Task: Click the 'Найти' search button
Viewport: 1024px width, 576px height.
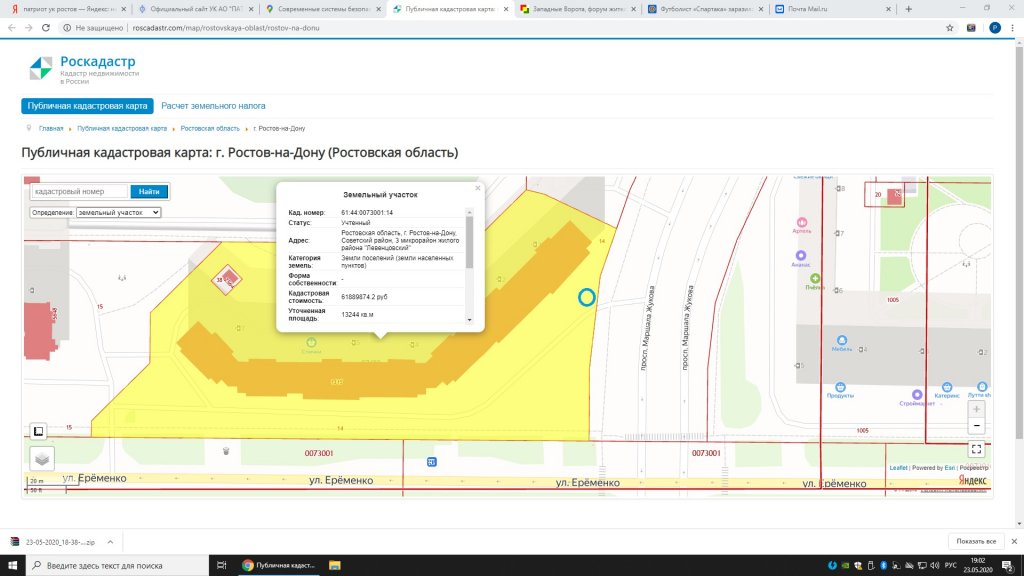Action: click(x=149, y=191)
